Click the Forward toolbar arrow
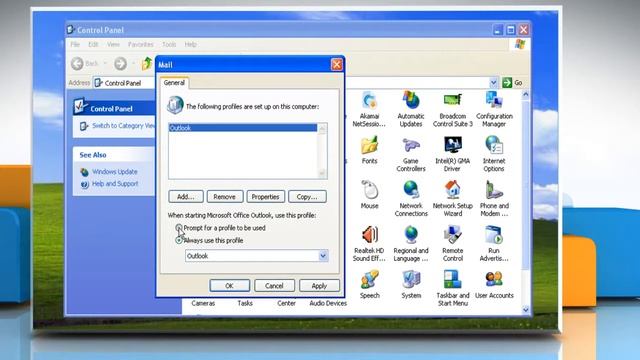The width and height of the screenshot is (640, 360). tap(120, 64)
